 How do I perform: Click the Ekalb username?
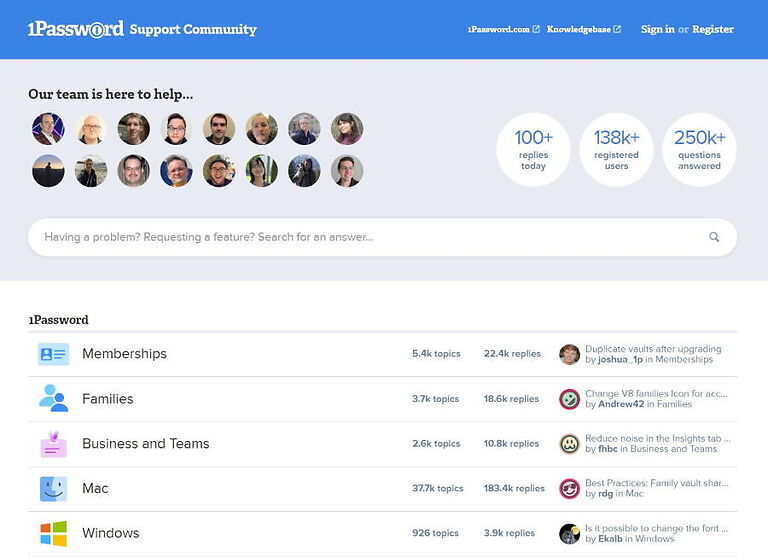pyautogui.click(x=610, y=539)
